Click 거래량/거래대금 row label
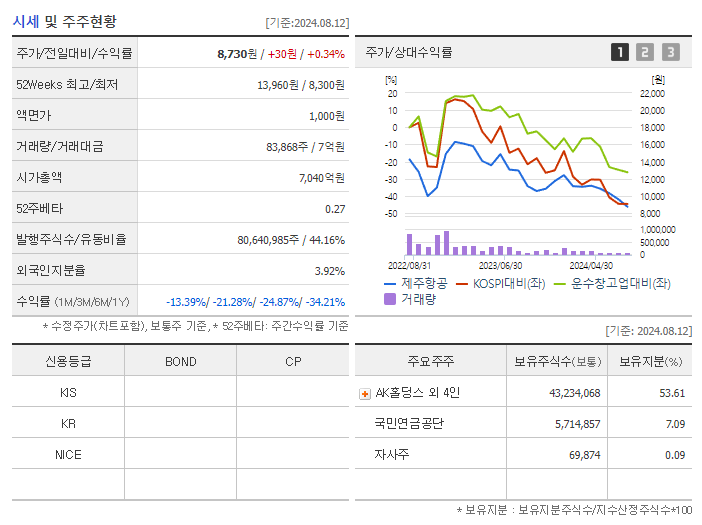 [x=60, y=146]
